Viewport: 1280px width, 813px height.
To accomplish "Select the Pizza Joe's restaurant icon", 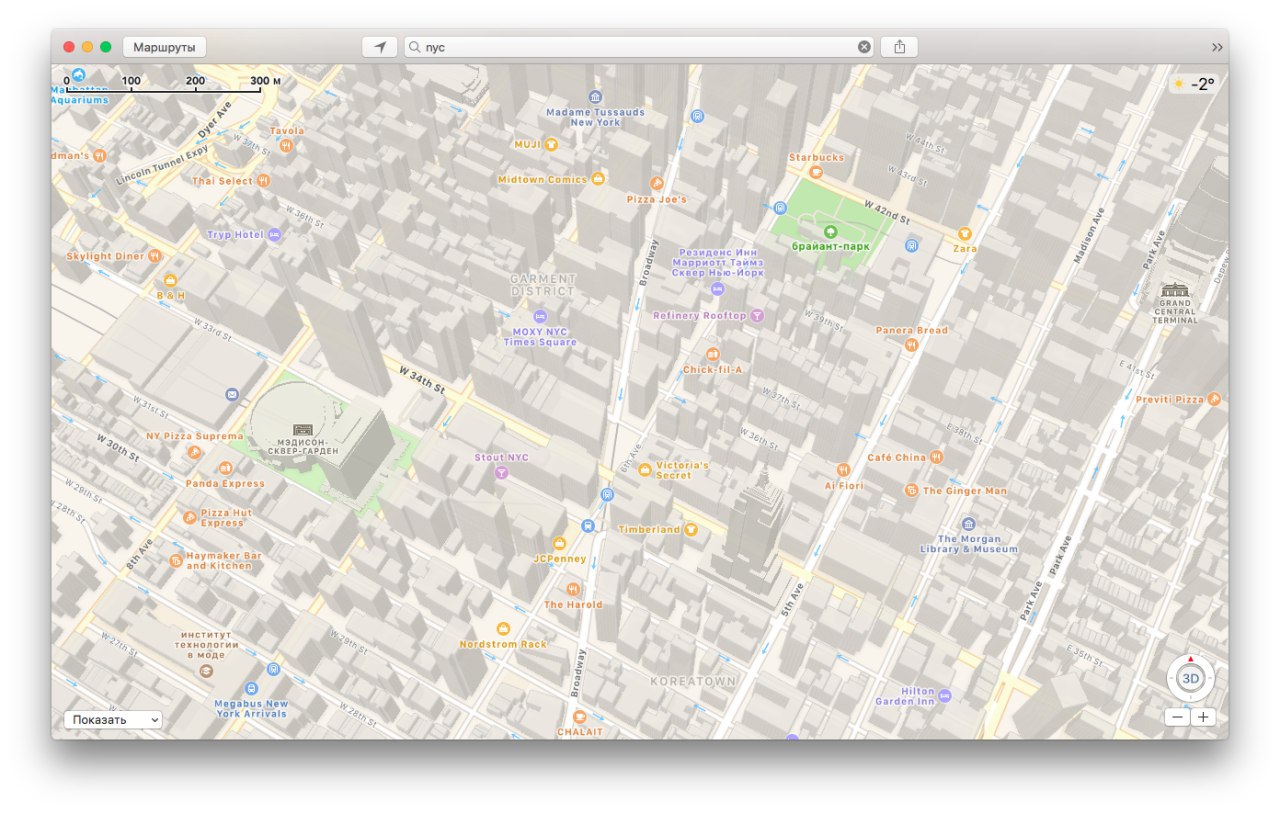I will point(657,183).
